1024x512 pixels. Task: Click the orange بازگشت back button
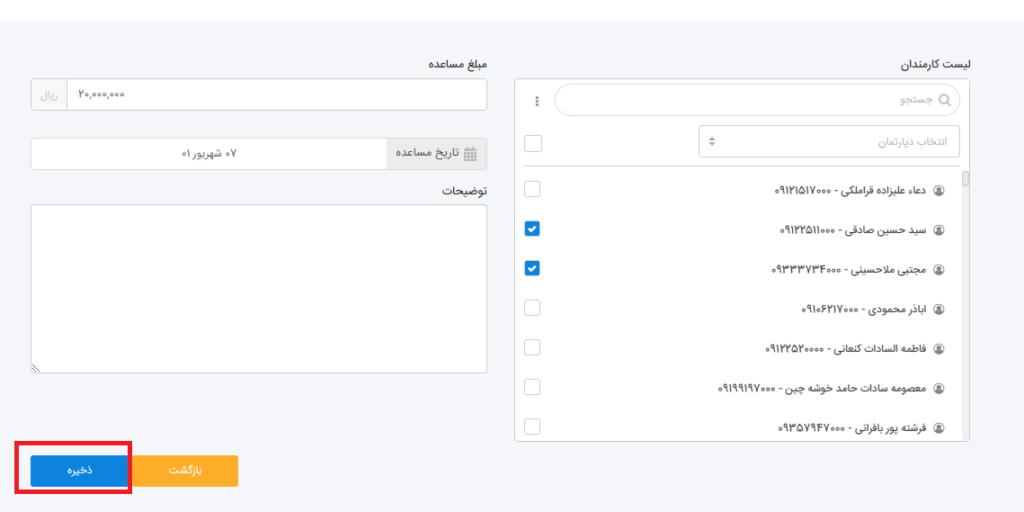(185, 471)
